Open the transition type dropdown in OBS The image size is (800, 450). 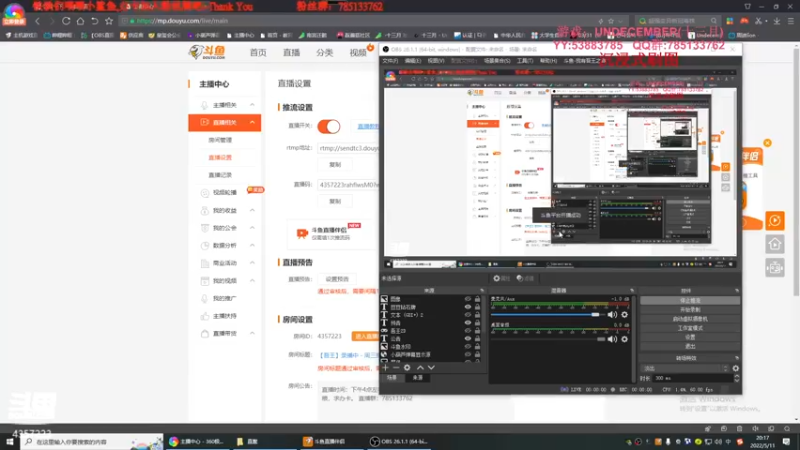pos(685,368)
